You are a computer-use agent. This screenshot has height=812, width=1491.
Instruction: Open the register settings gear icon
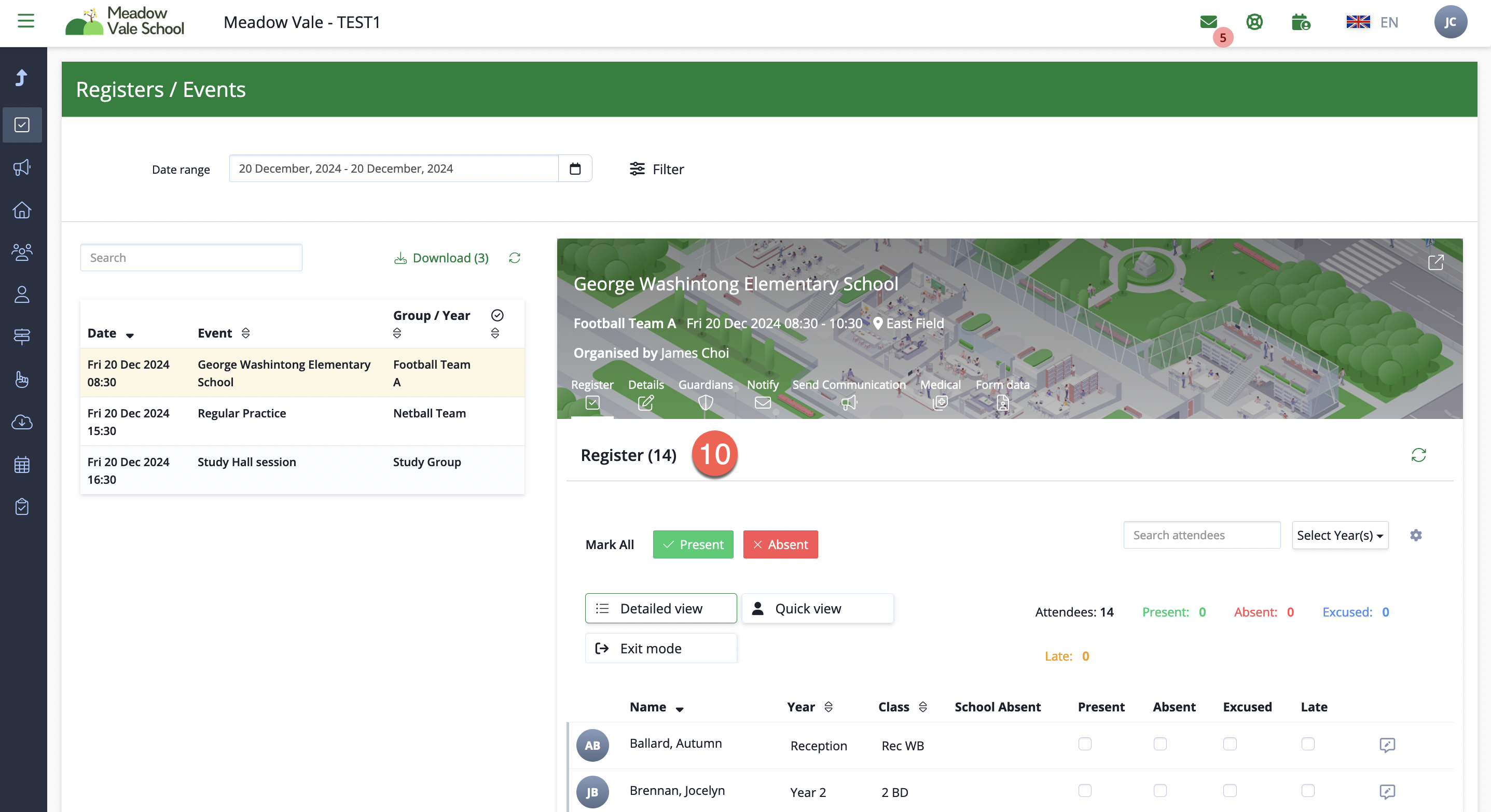pyautogui.click(x=1416, y=535)
